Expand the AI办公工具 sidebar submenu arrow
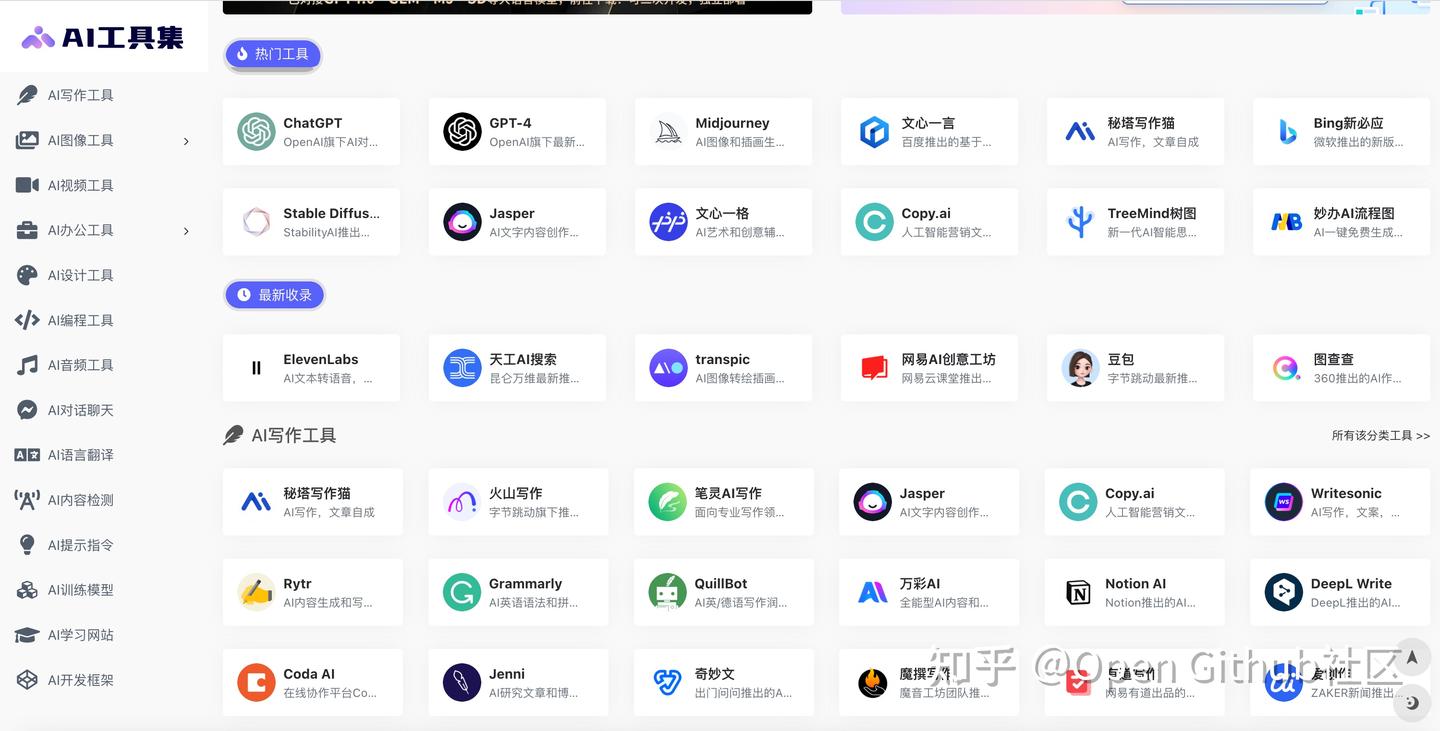 186,231
